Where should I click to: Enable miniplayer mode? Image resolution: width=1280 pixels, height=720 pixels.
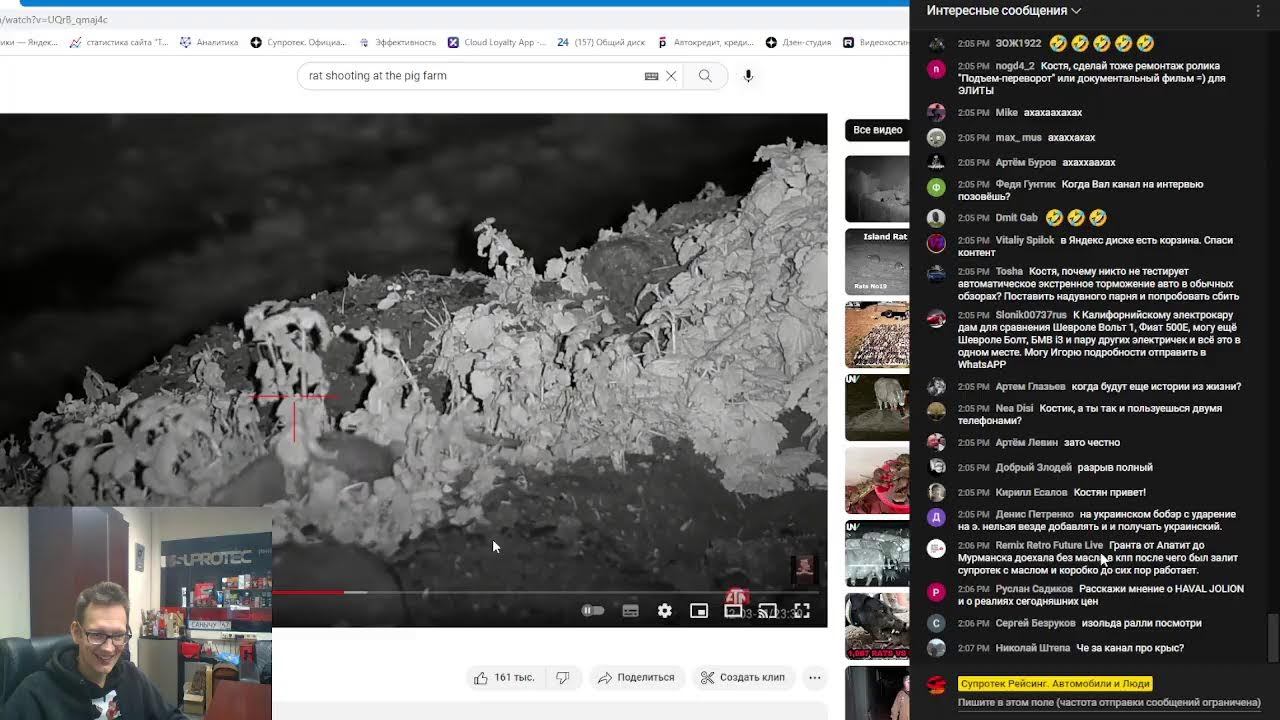(699, 611)
